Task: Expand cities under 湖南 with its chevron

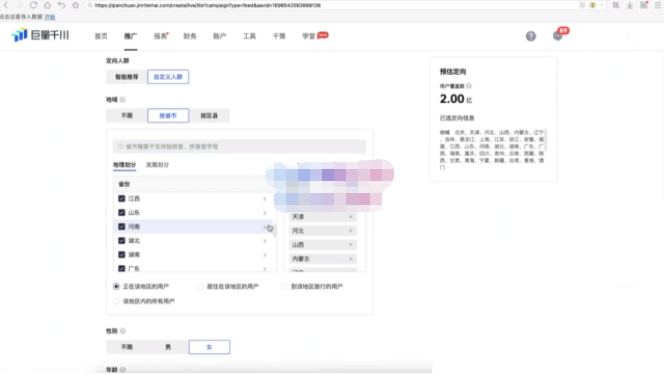Action: [265, 255]
